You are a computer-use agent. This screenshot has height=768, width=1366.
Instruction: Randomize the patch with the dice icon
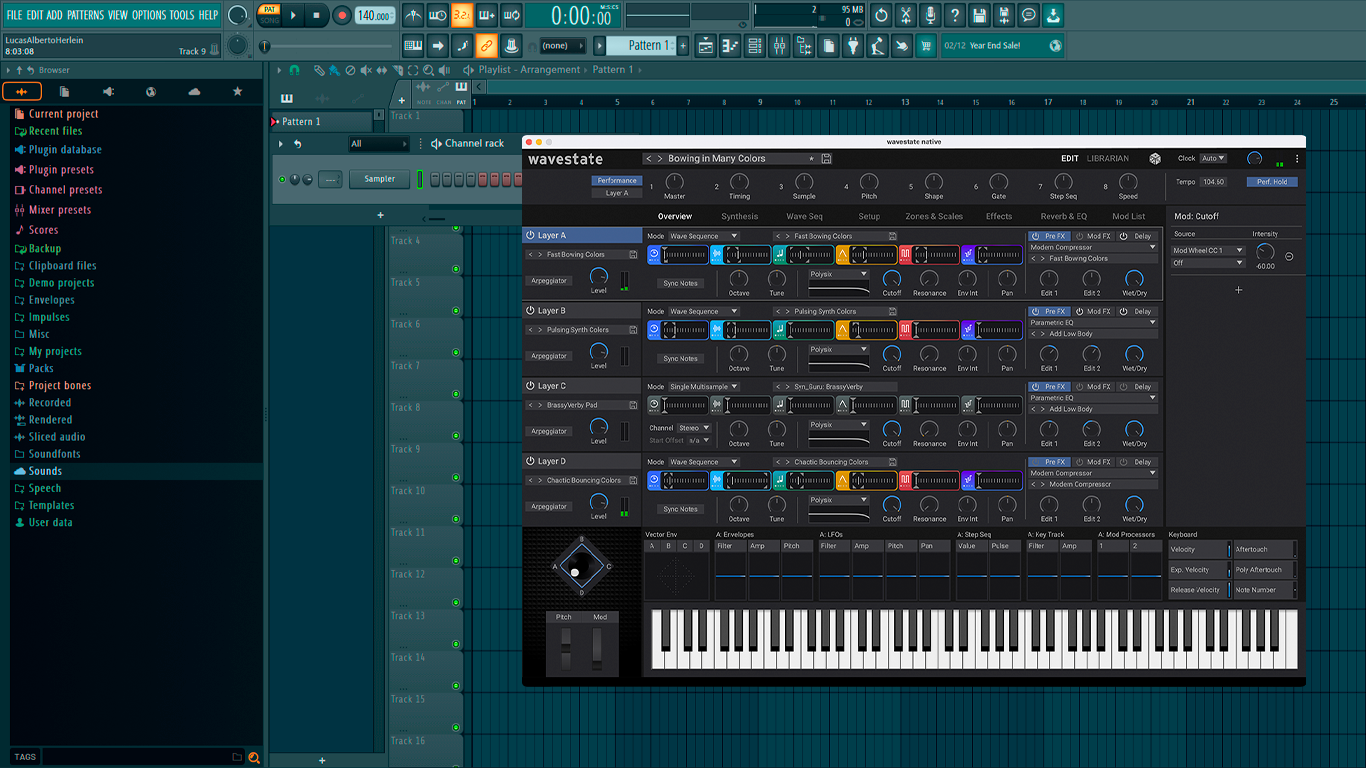[1154, 158]
